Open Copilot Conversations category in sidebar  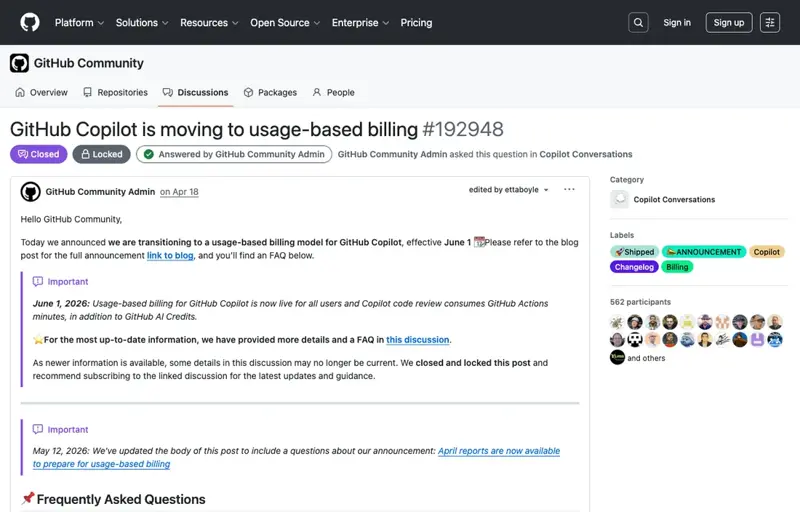tap(674, 199)
